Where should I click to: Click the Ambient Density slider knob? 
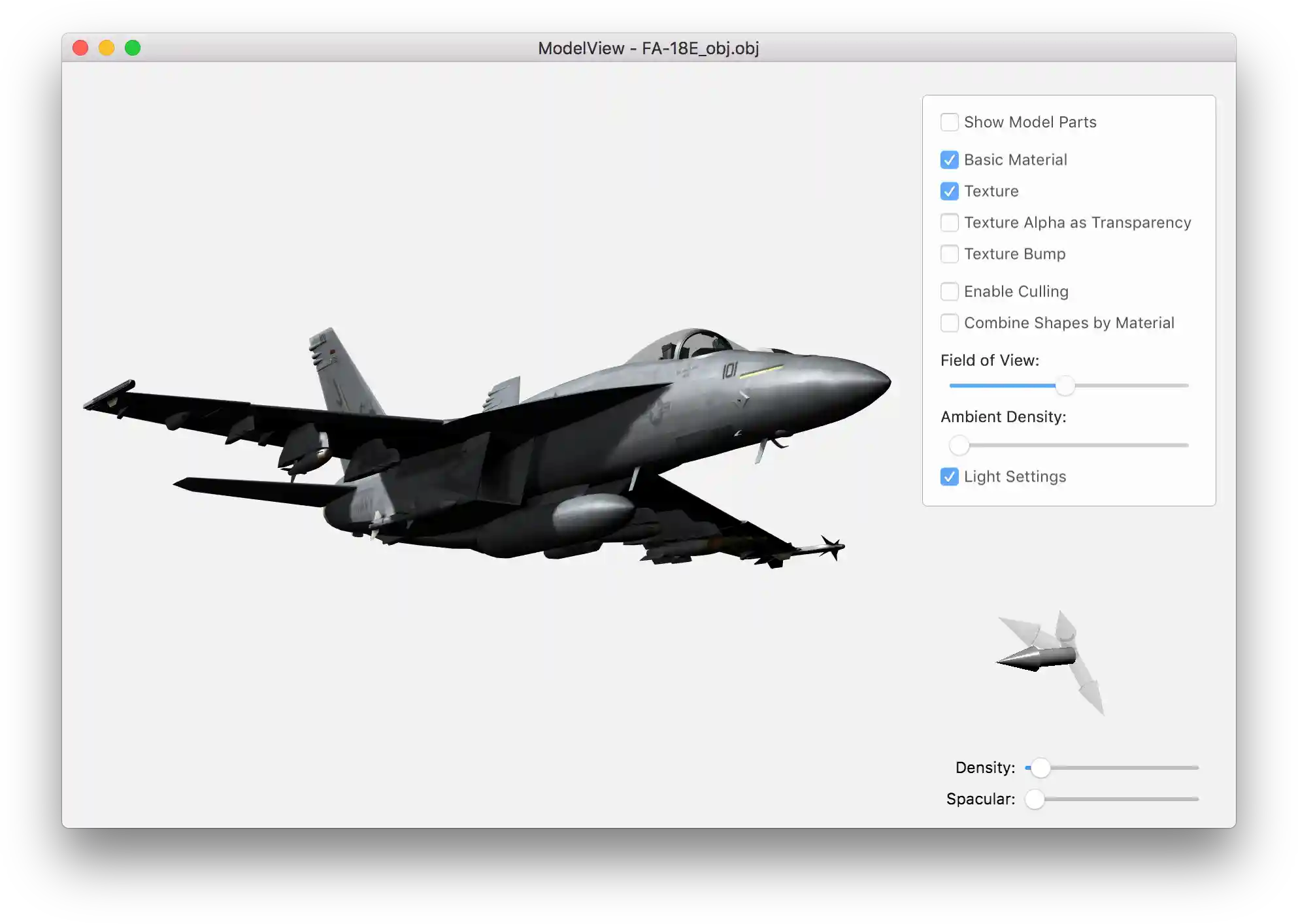(959, 446)
